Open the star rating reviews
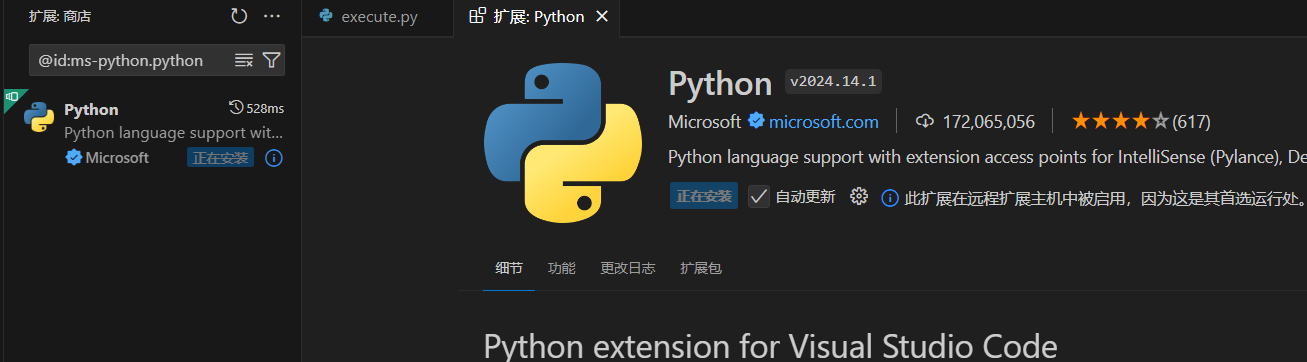Screen dimensions: 1307x362 [1141, 122]
